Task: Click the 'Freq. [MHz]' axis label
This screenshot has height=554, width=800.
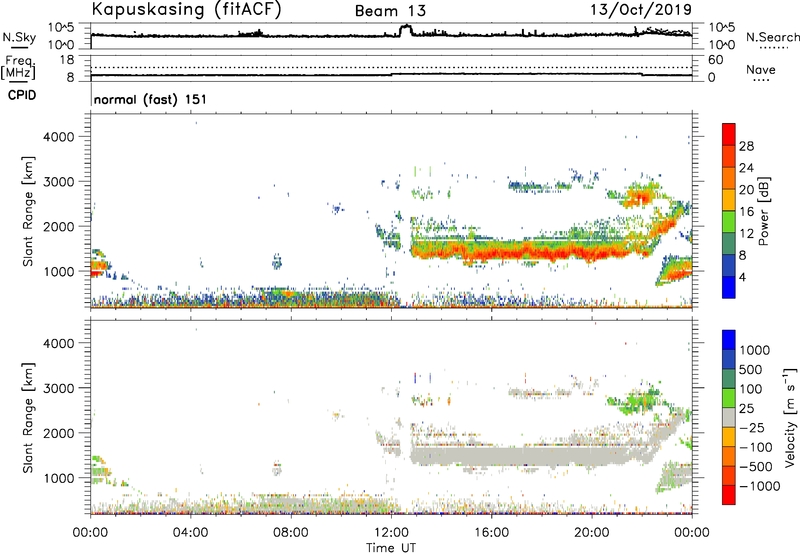Action: coord(19,68)
